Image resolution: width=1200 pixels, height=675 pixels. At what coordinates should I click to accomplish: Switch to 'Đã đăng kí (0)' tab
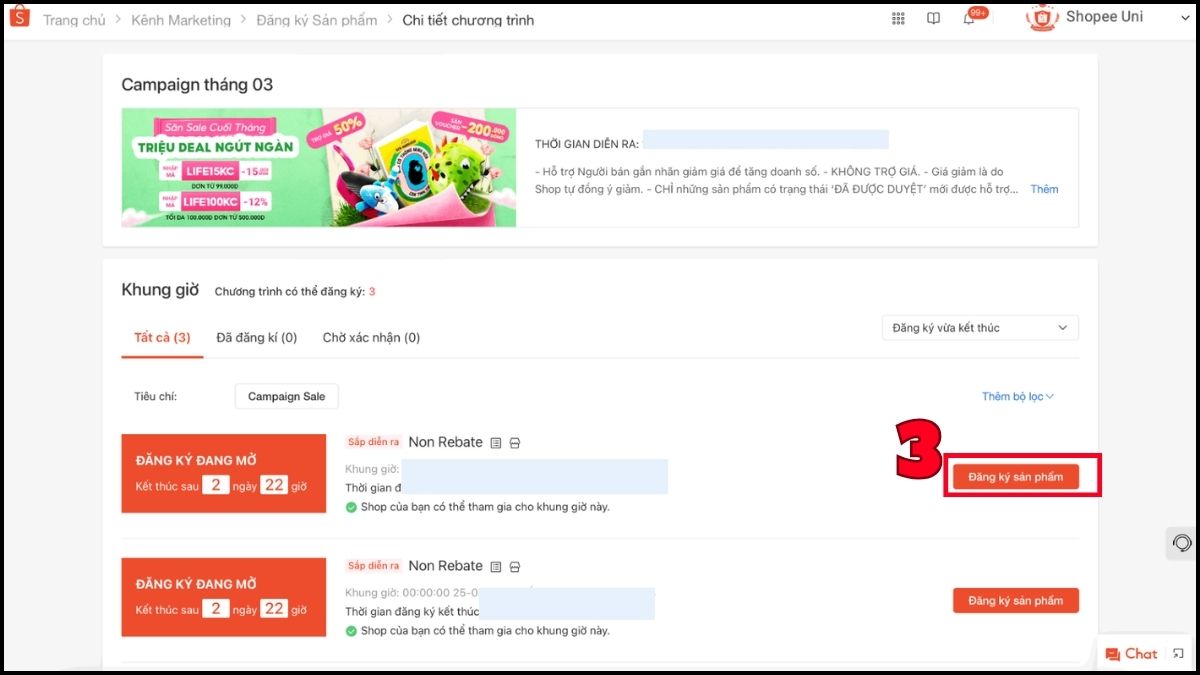[x=257, y=338]
